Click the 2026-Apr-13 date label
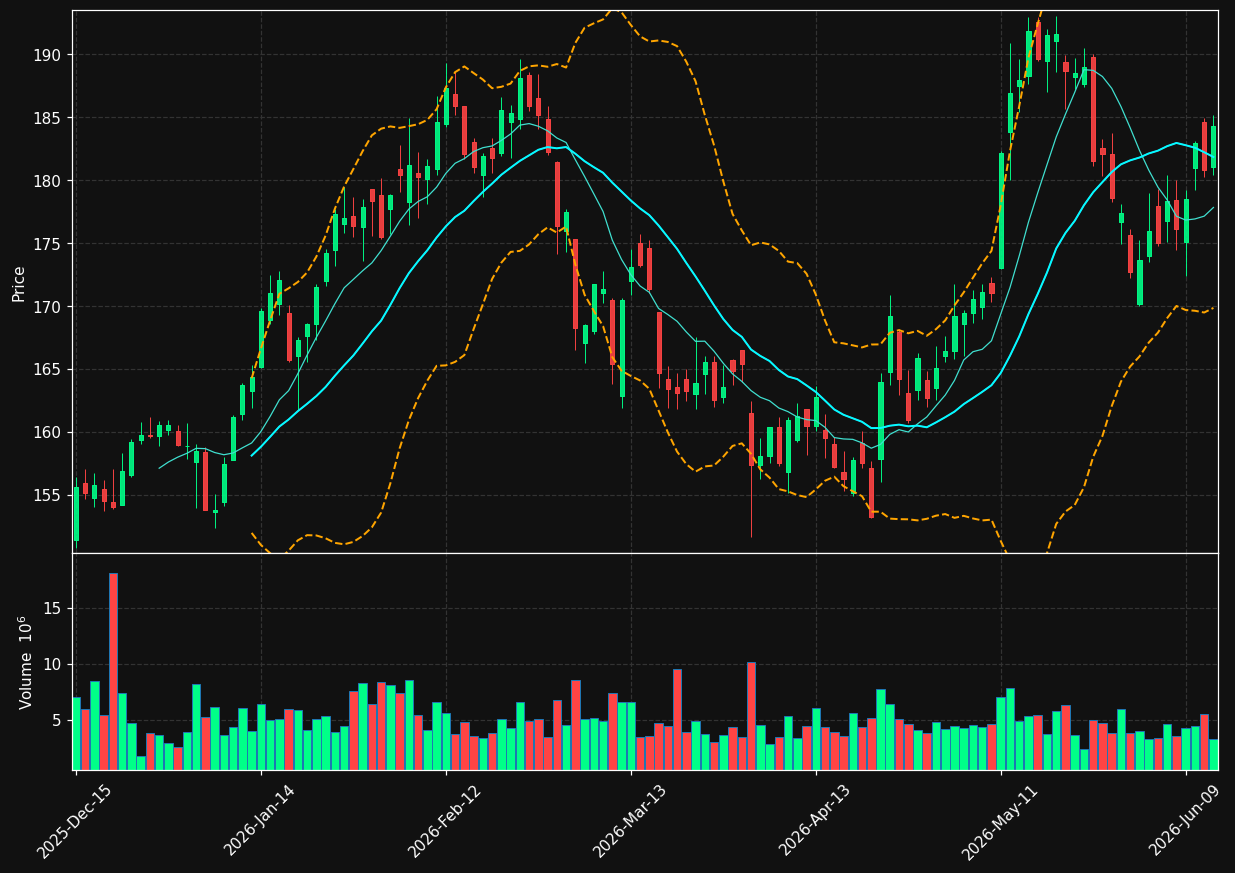The height and width of the screenshot is (873, 1235). point(815,821)
